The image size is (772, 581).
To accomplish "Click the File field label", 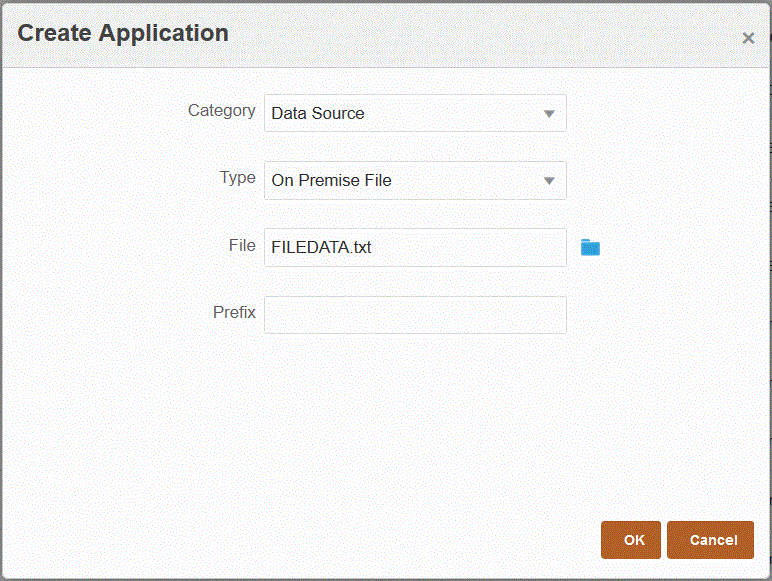I will [x=241, y=245].
